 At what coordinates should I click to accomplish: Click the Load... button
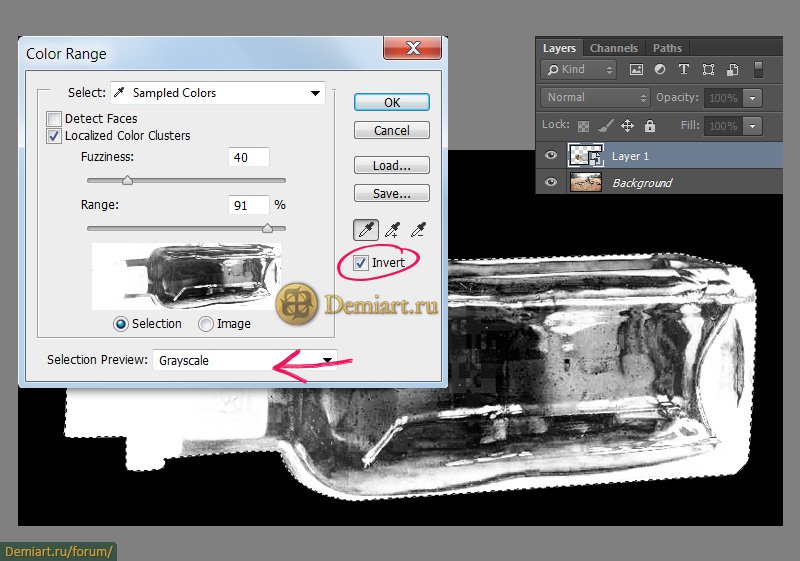click(392, 166)
